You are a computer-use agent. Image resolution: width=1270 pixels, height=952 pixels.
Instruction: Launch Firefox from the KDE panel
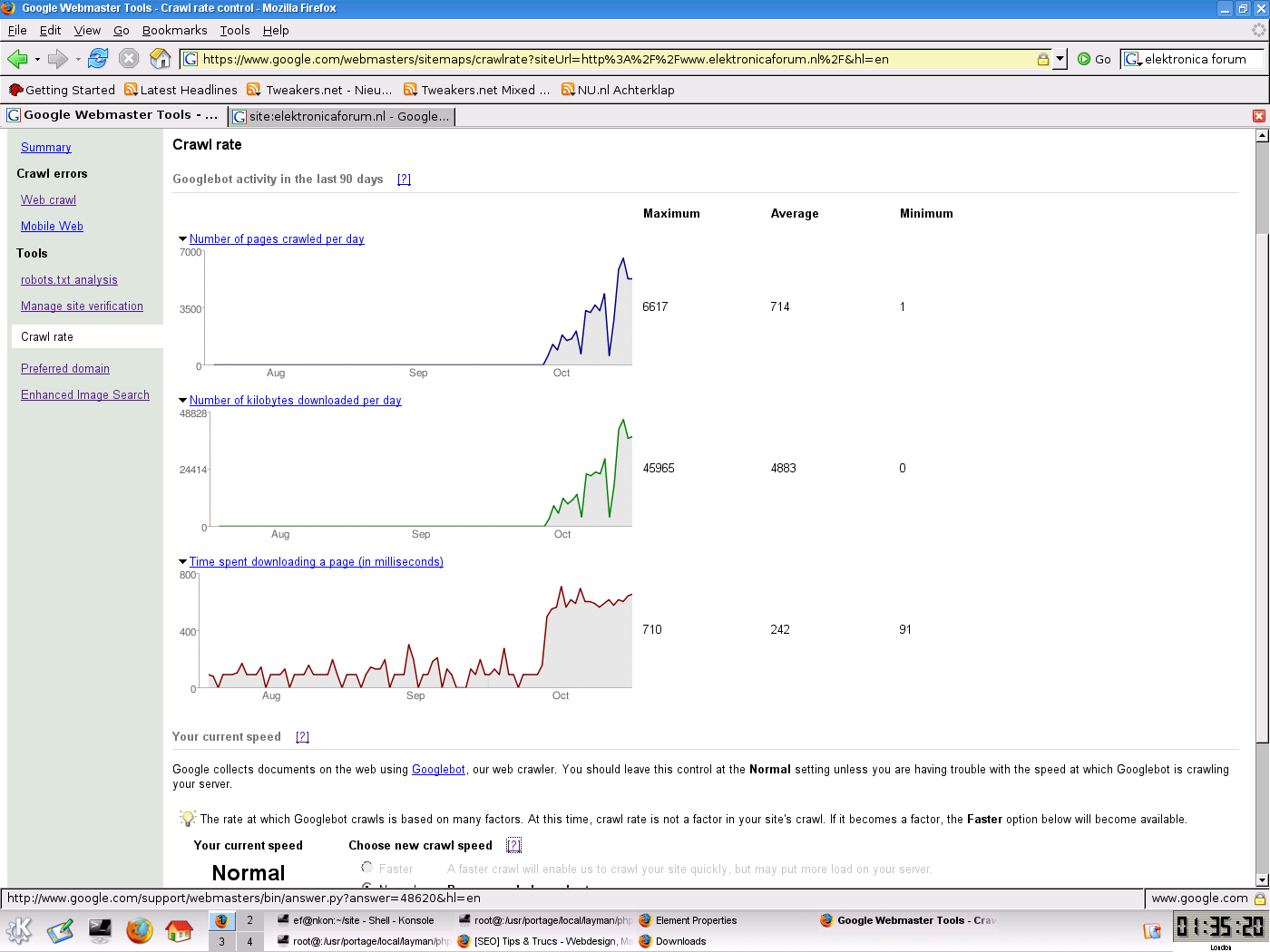140,930
